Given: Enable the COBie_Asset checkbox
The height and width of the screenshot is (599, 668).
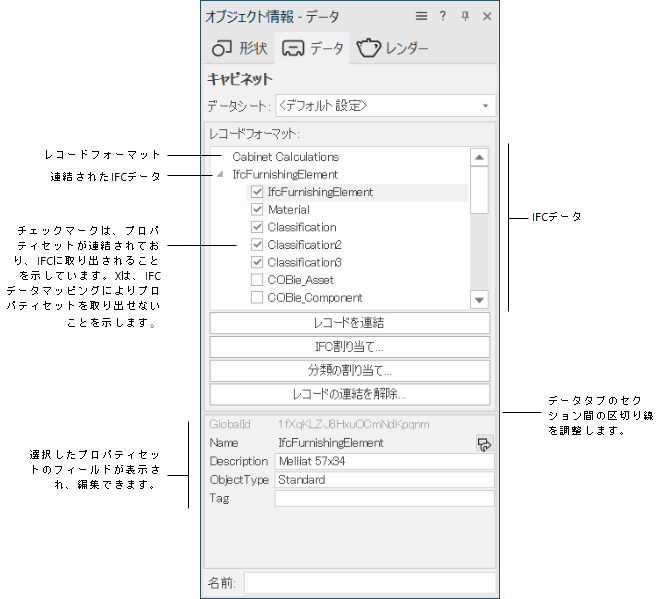Looking at the screenshot, I should pos(256,279).
